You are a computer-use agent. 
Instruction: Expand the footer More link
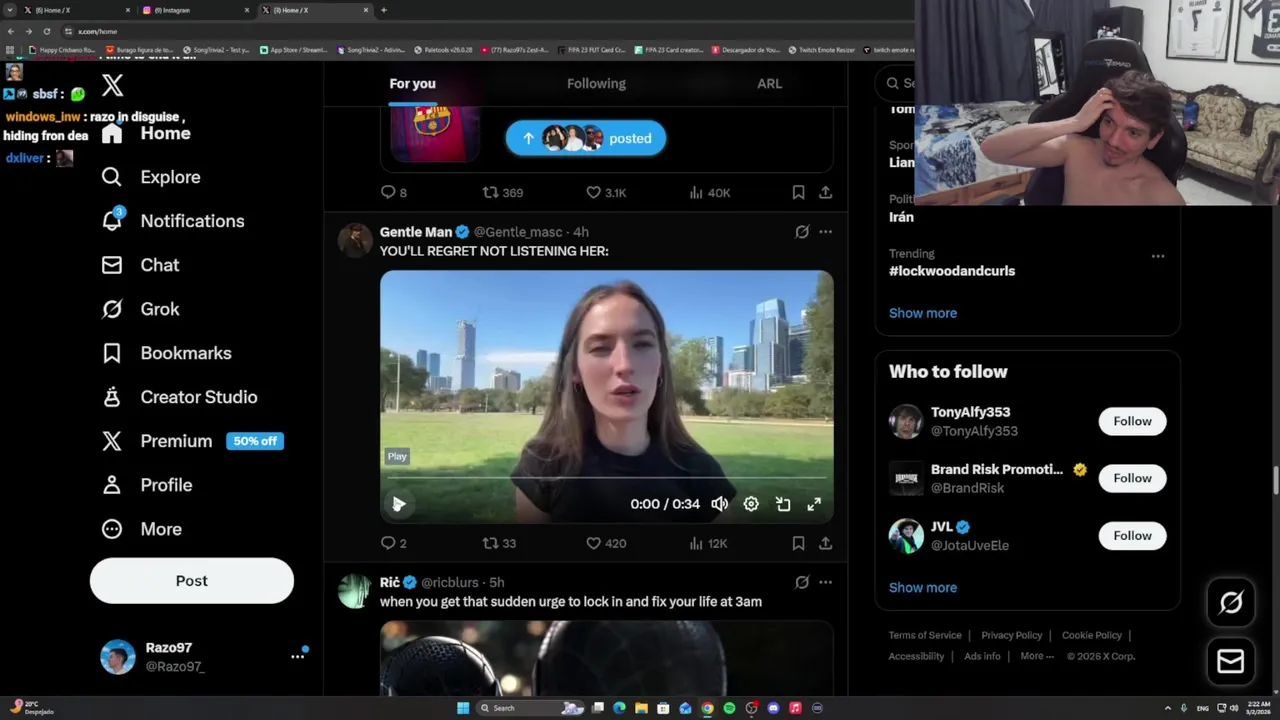point(1037,656)
